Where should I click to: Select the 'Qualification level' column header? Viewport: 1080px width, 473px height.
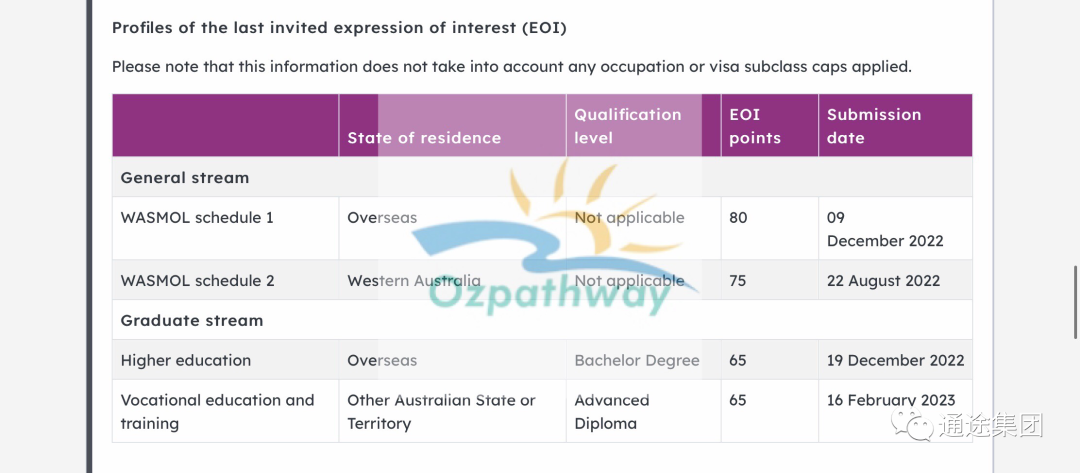tap(627, 126)
